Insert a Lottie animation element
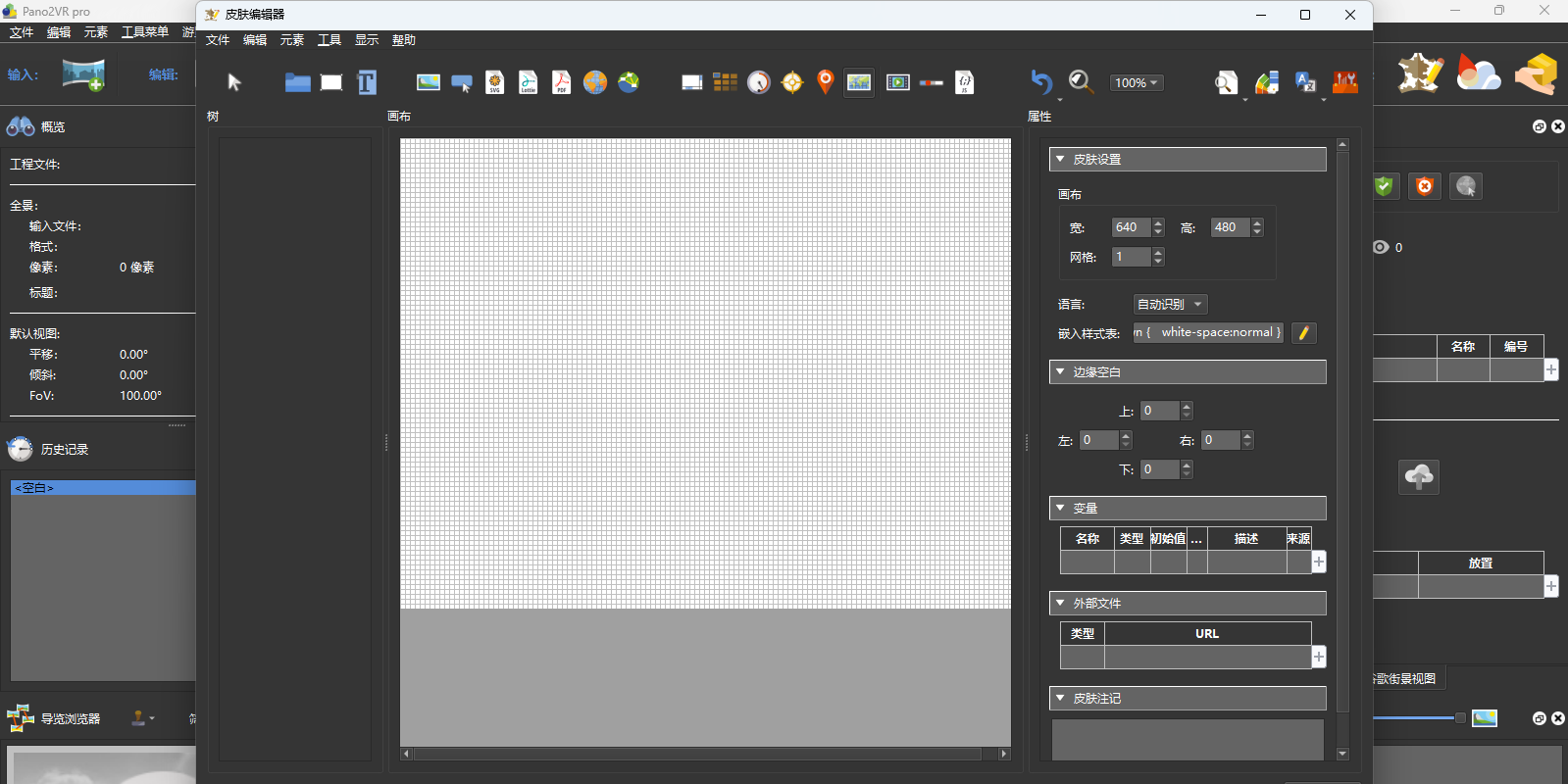 (529, 82)
